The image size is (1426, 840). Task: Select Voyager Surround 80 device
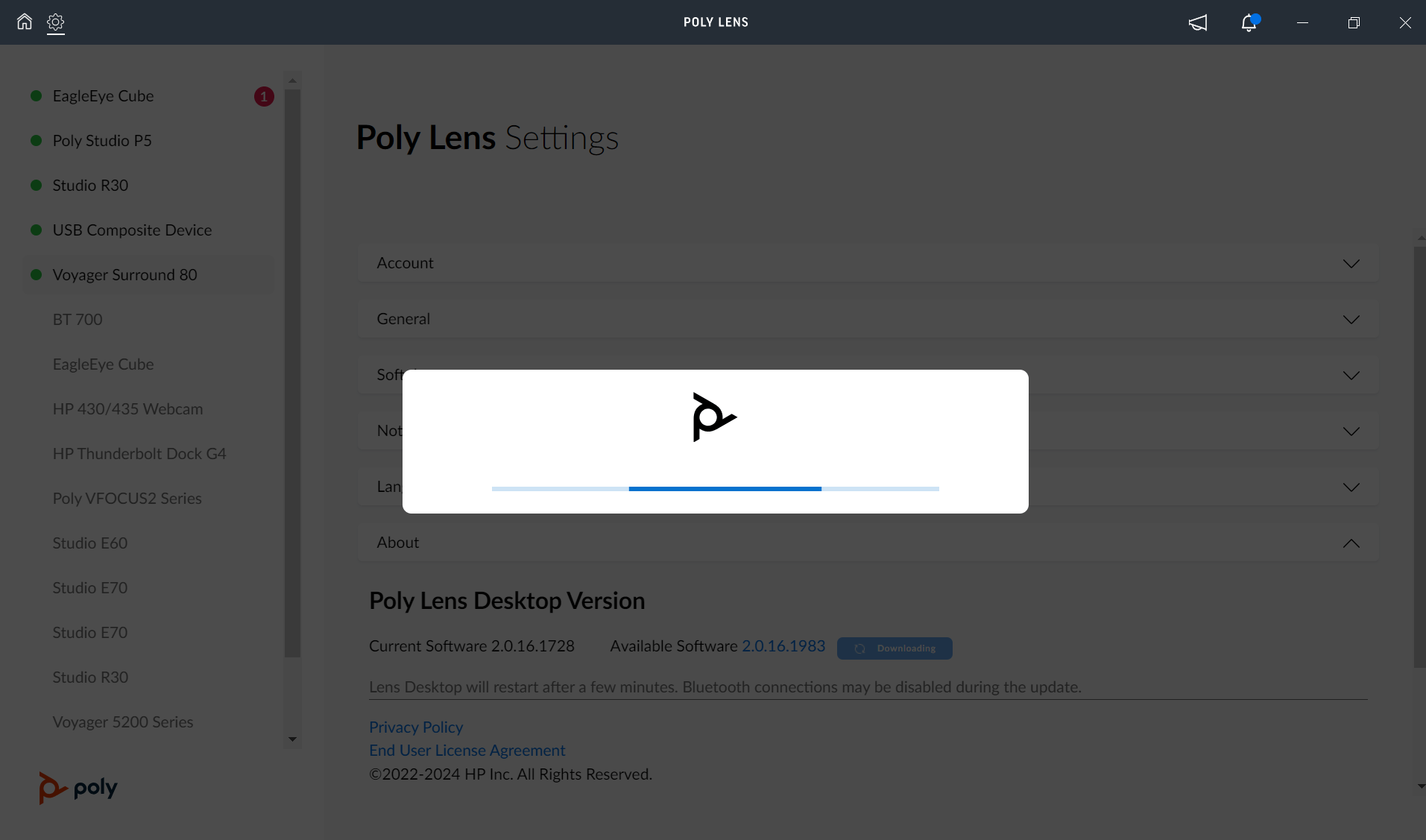coord(124,275)
